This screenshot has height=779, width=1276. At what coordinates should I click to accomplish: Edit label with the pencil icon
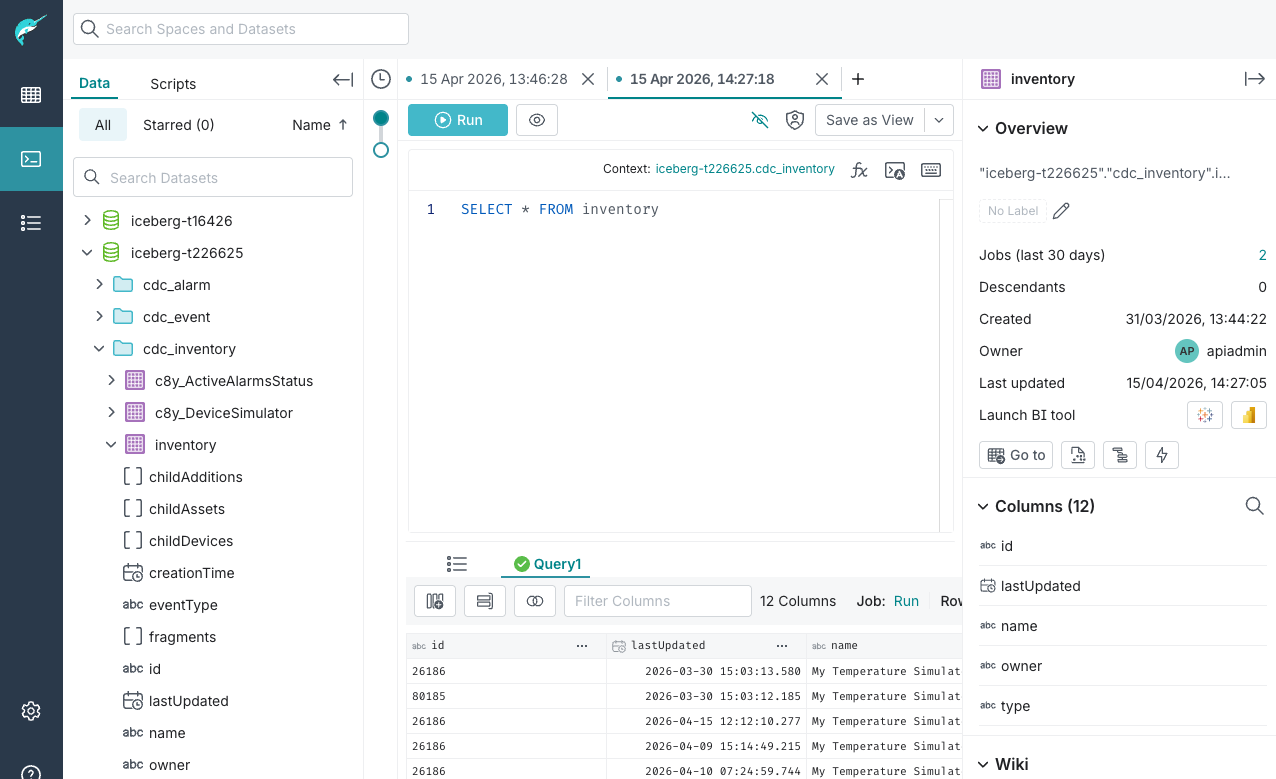point(1062,211)
